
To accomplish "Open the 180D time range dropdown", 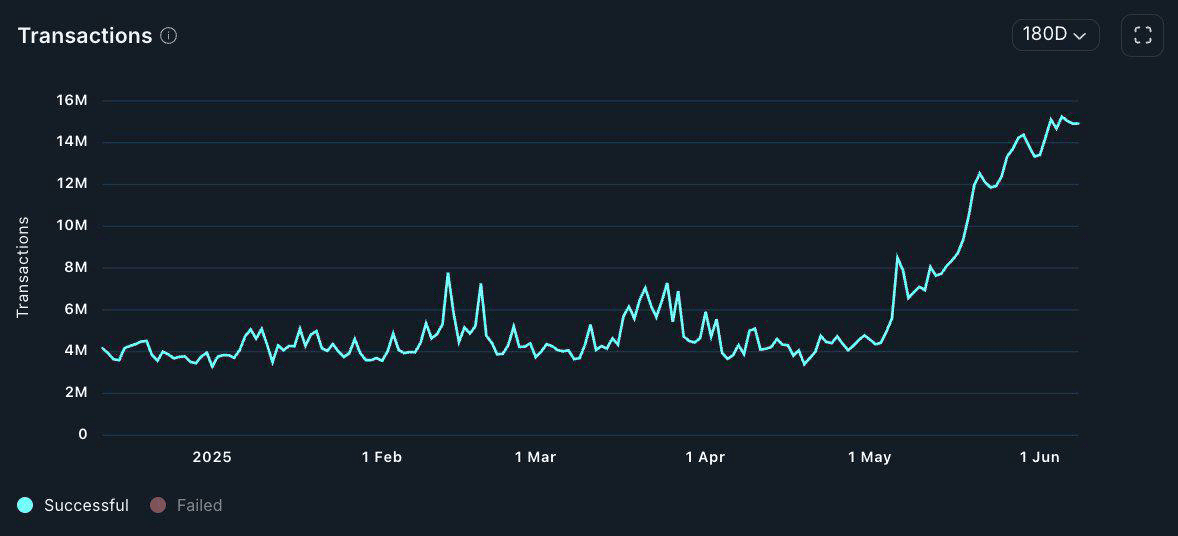I will (x=1056, y=35).
